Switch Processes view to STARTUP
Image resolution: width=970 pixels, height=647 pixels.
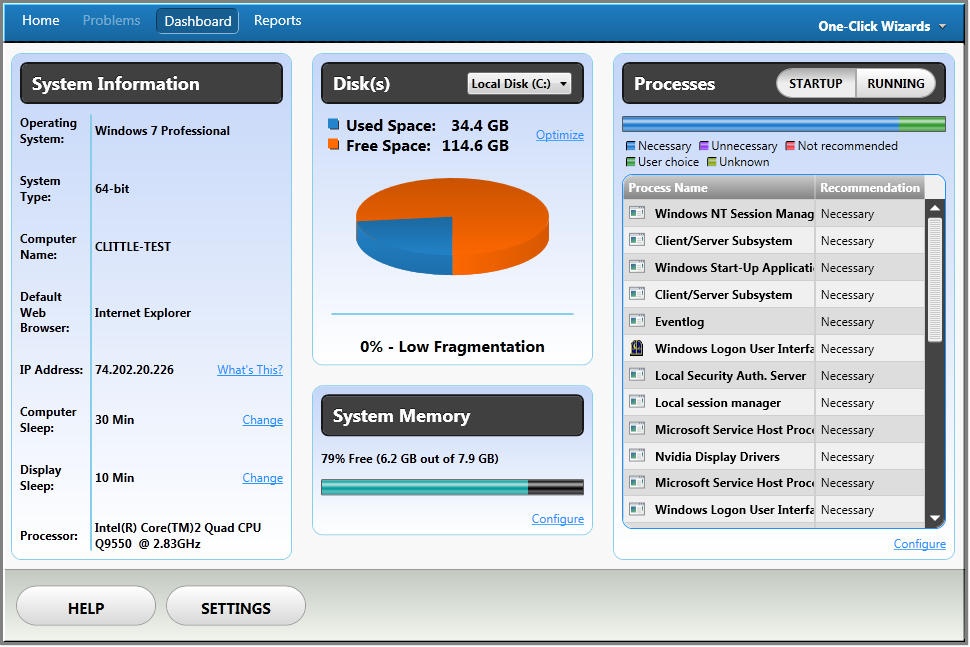coord(815,84)
